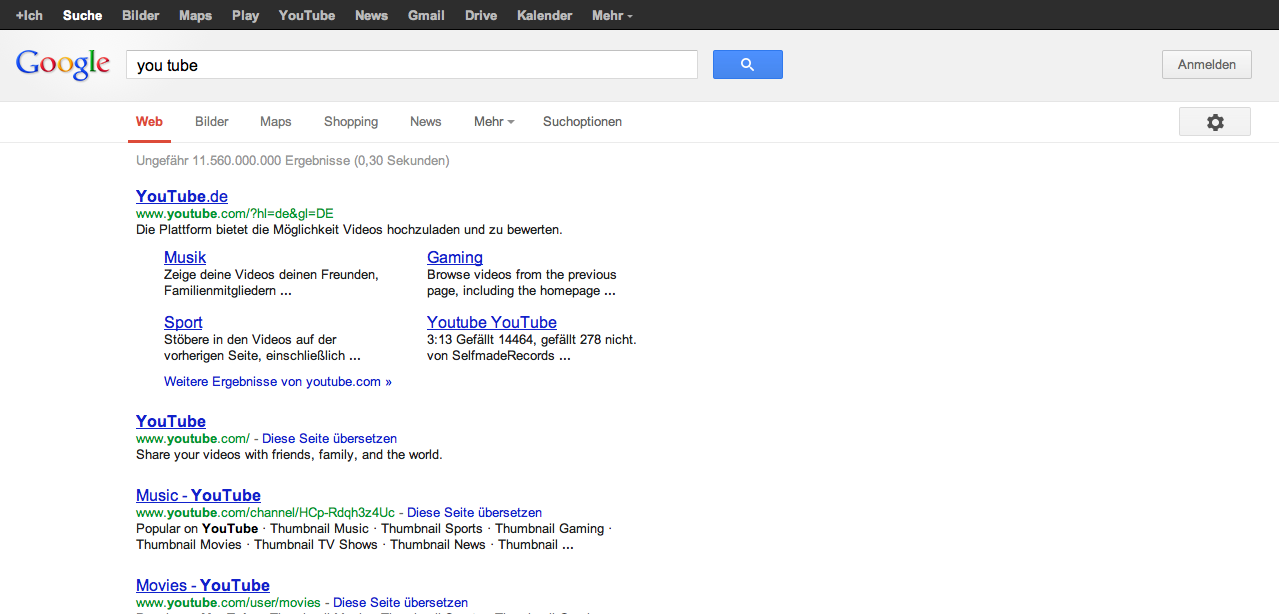Open the Gaming sitelink
1279x614 pixels.
click(x=455, y=258)
